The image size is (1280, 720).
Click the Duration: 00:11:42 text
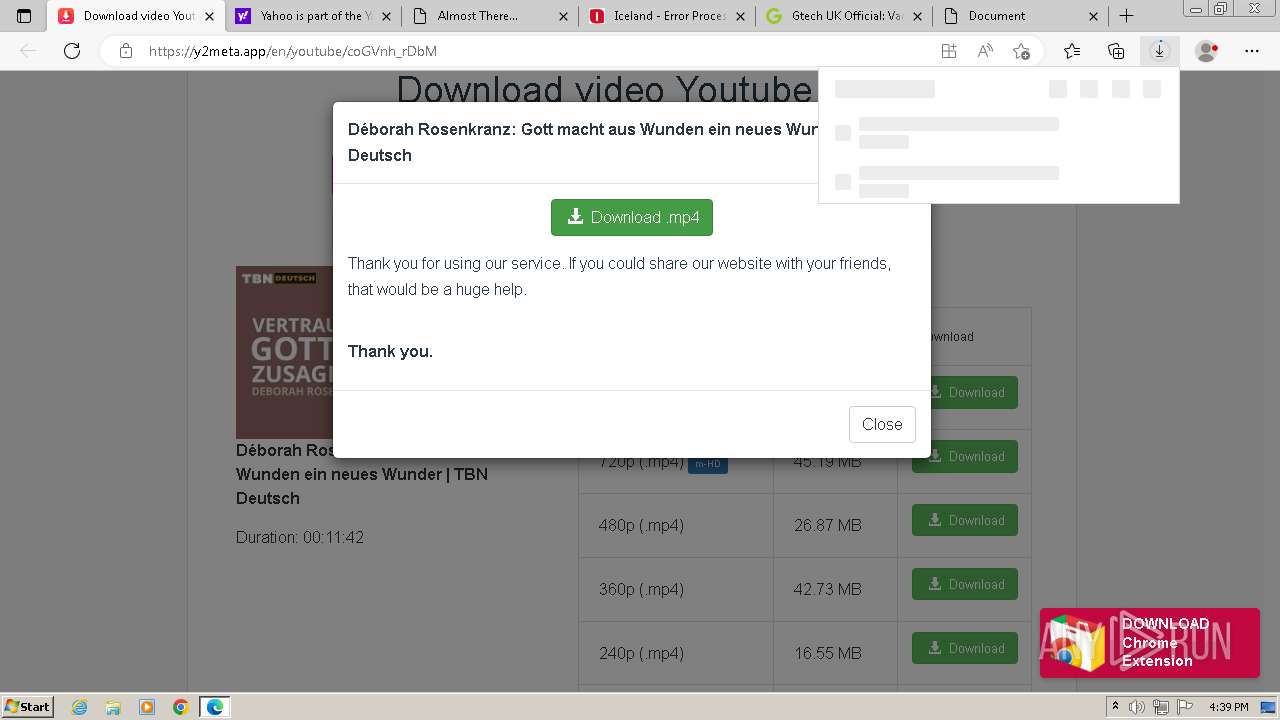click(300, 537)
